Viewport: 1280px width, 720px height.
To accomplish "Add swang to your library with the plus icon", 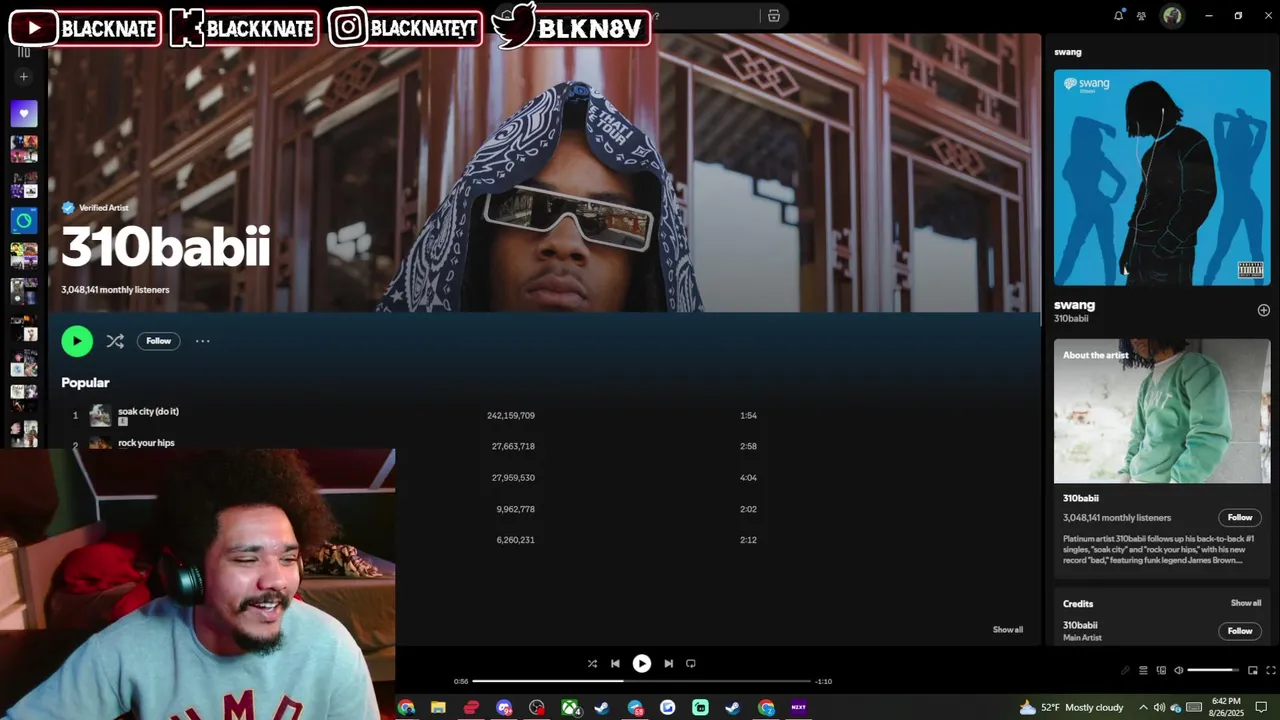I will tap(1263, 310).
